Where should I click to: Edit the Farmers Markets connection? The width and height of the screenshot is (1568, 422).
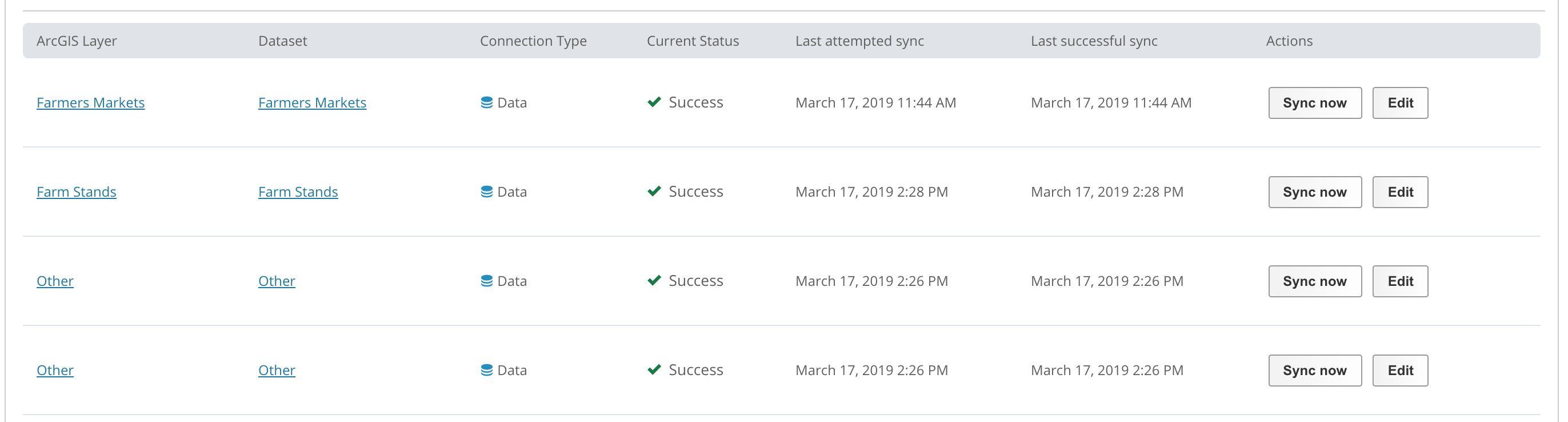(1400, 103)
